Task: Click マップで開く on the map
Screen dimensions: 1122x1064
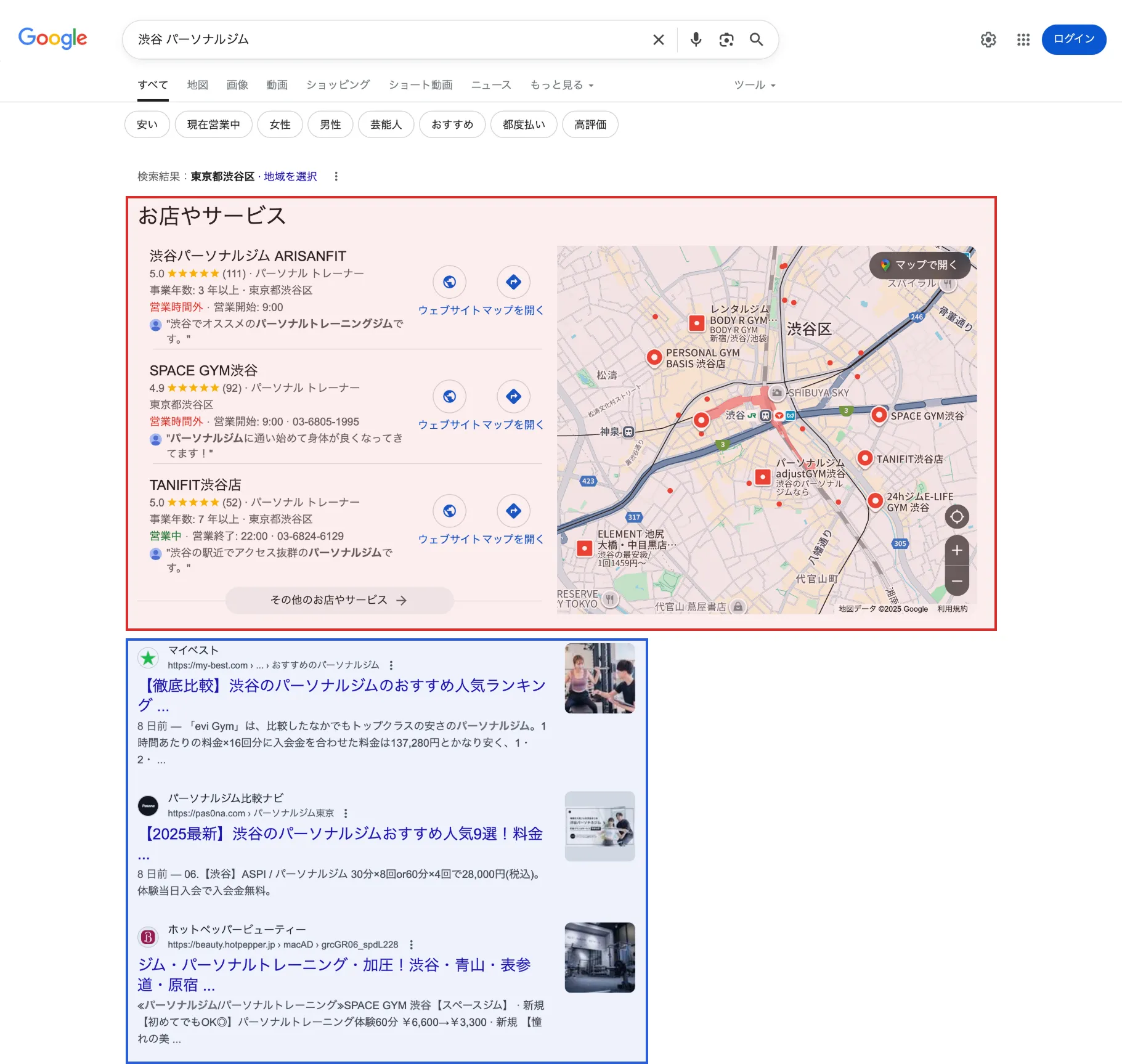Action: [919, 265]
